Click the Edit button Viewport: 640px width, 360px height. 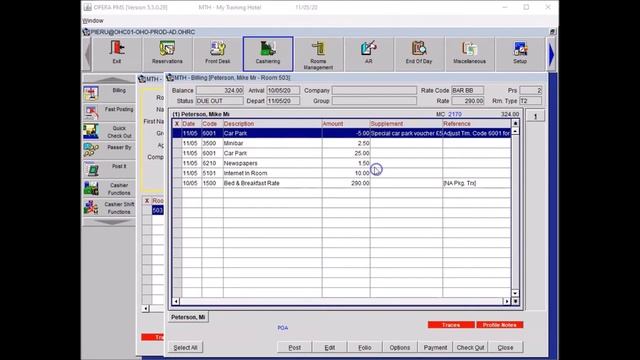[329, 347]
